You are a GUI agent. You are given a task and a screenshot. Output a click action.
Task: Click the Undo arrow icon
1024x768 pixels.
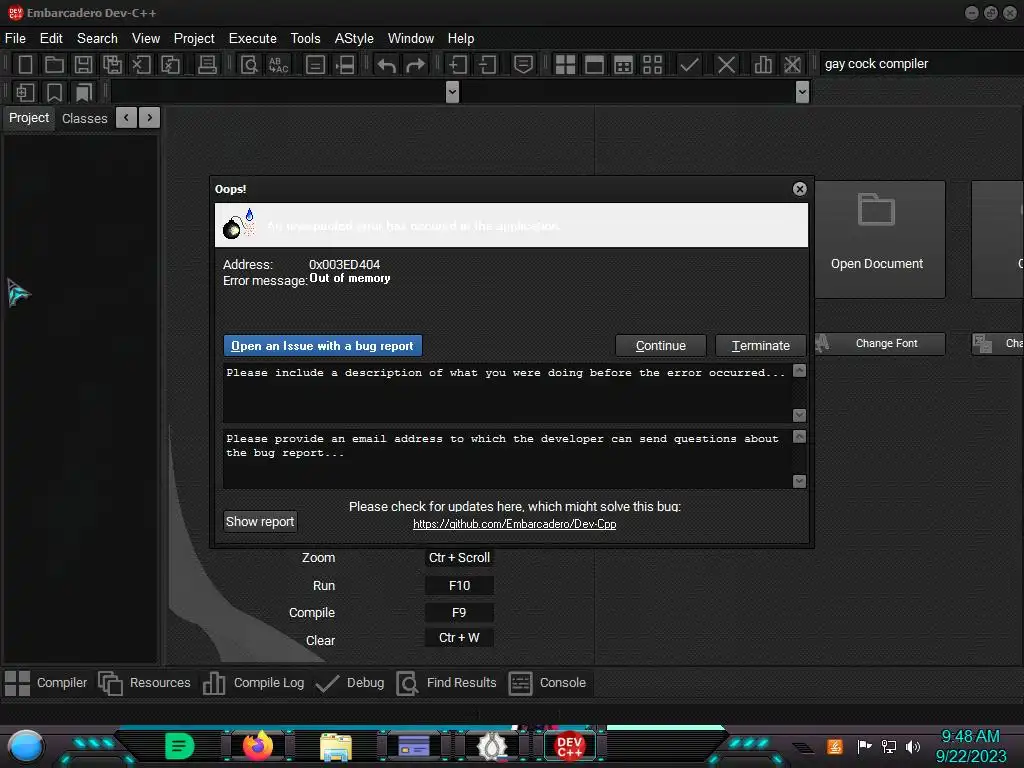click(387, 65)
